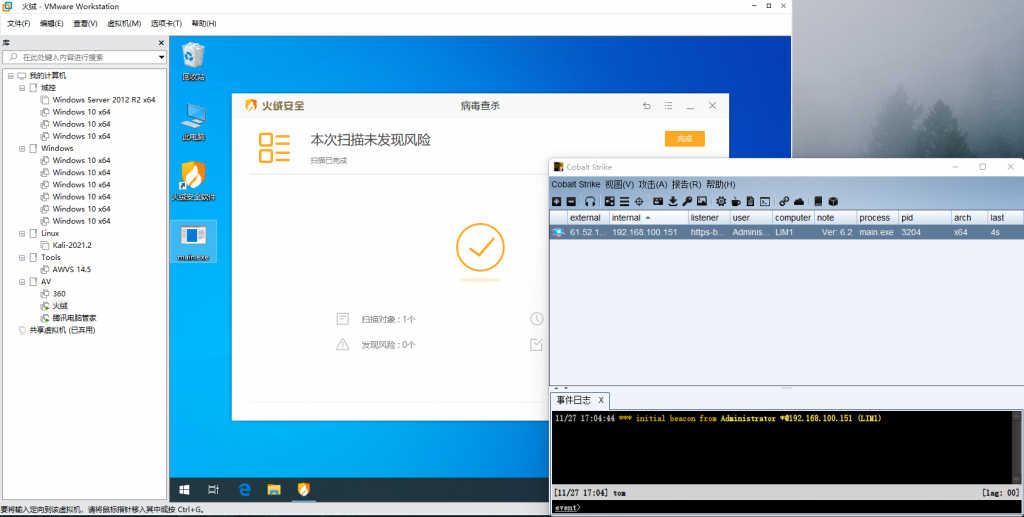1024x517 pixels.
Task: Click the book help icon in Cobalt Strike toolbar
Action: click(818, 202)
